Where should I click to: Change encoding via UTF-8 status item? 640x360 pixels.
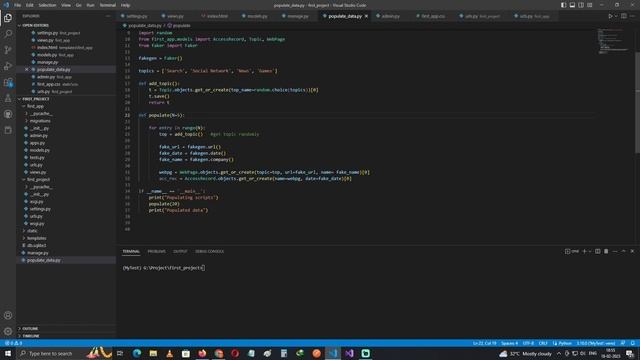pyautogui.click(x=528, y=343)
